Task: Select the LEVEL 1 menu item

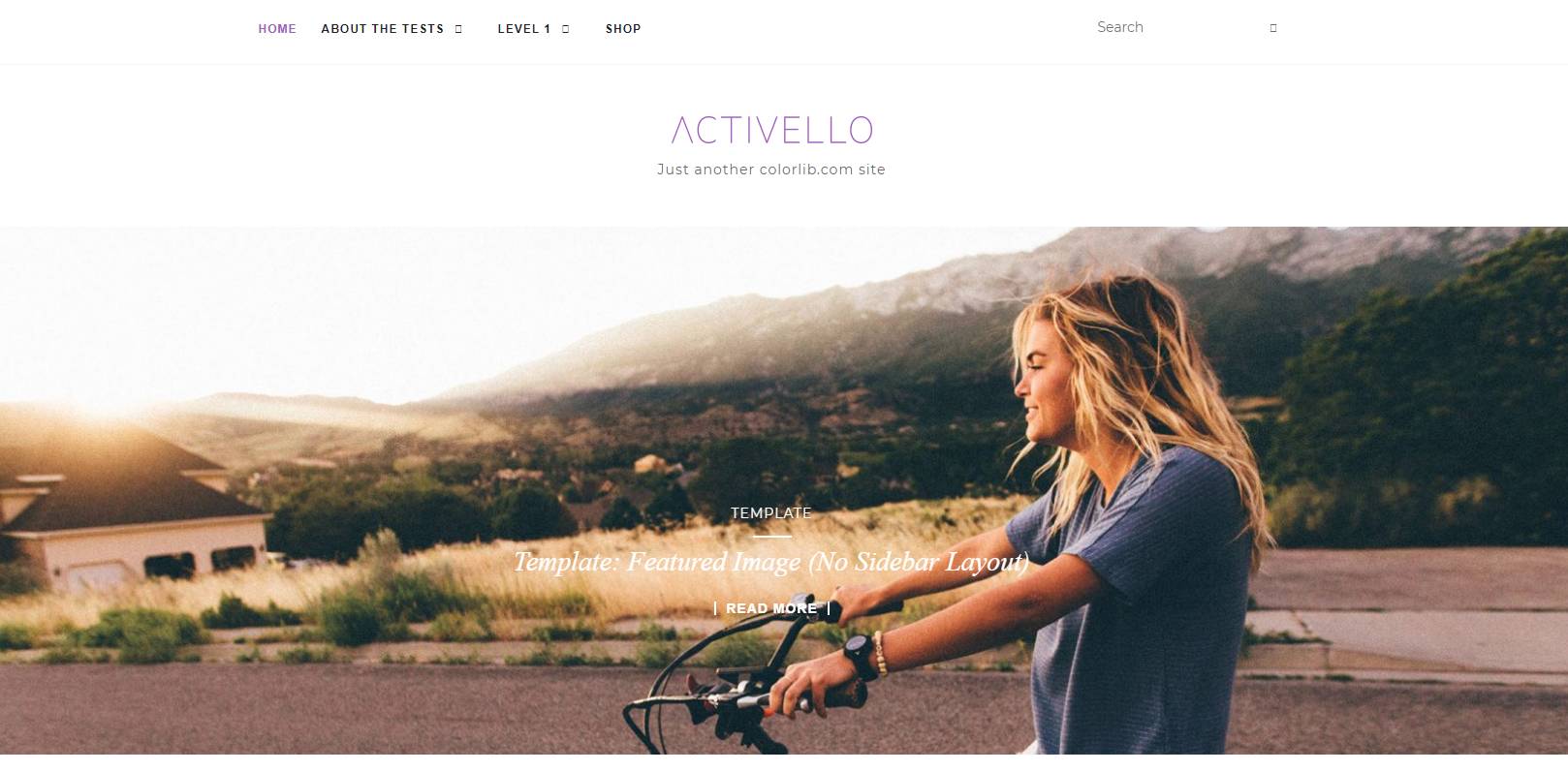Action: [x=523, y=29]
